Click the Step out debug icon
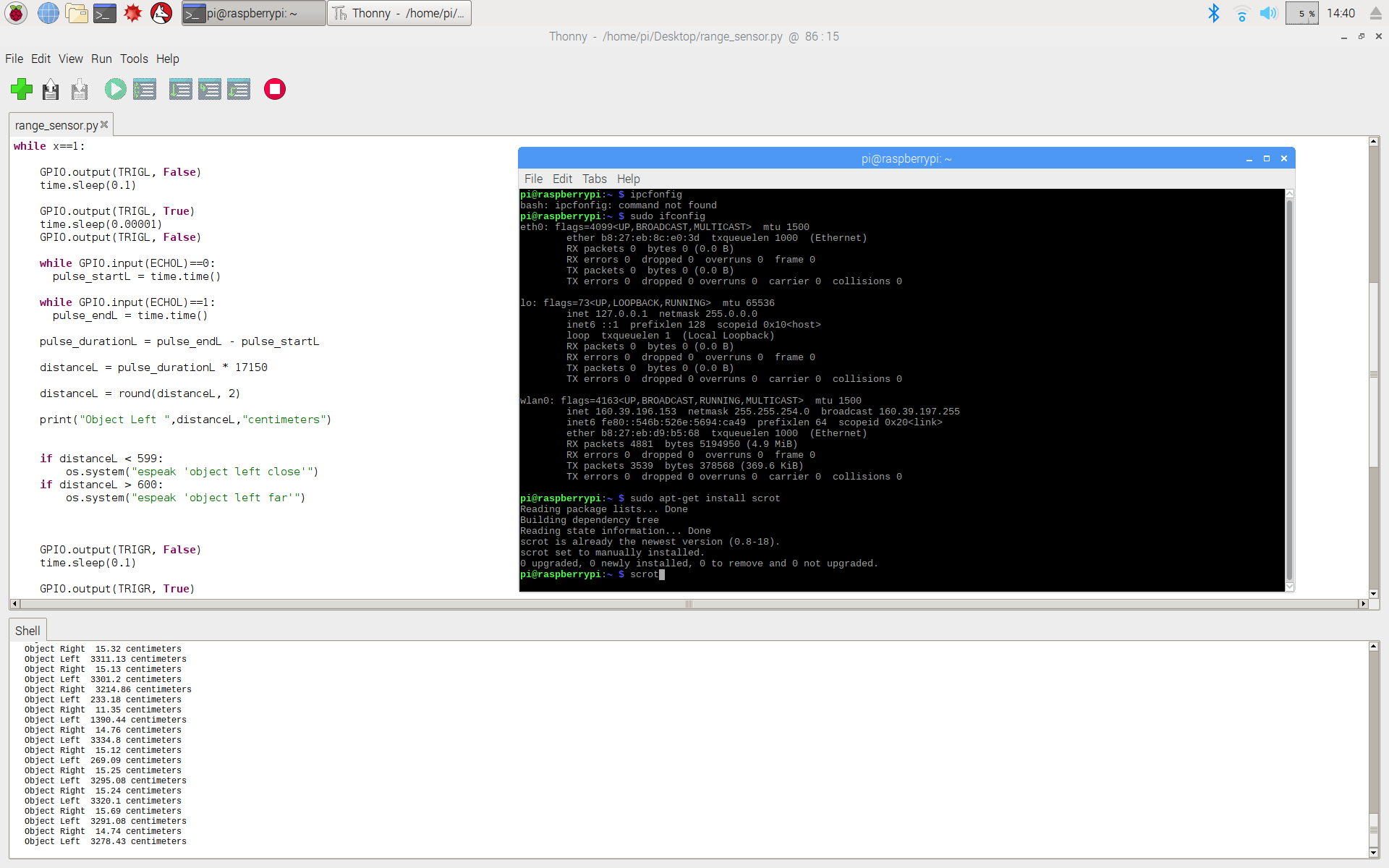This screenshot has height=868, width=1389. pyautogui.click(x=239, y=90)
